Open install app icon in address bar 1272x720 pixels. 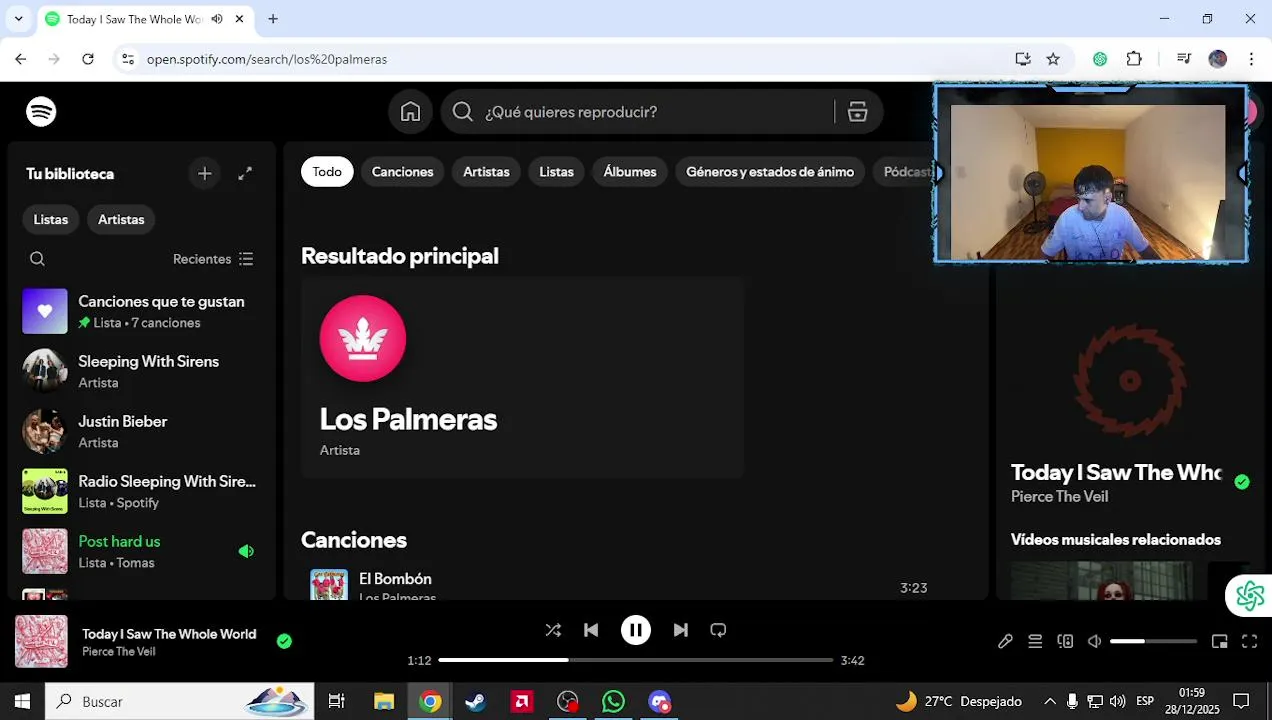click(x=1023, y=59)
